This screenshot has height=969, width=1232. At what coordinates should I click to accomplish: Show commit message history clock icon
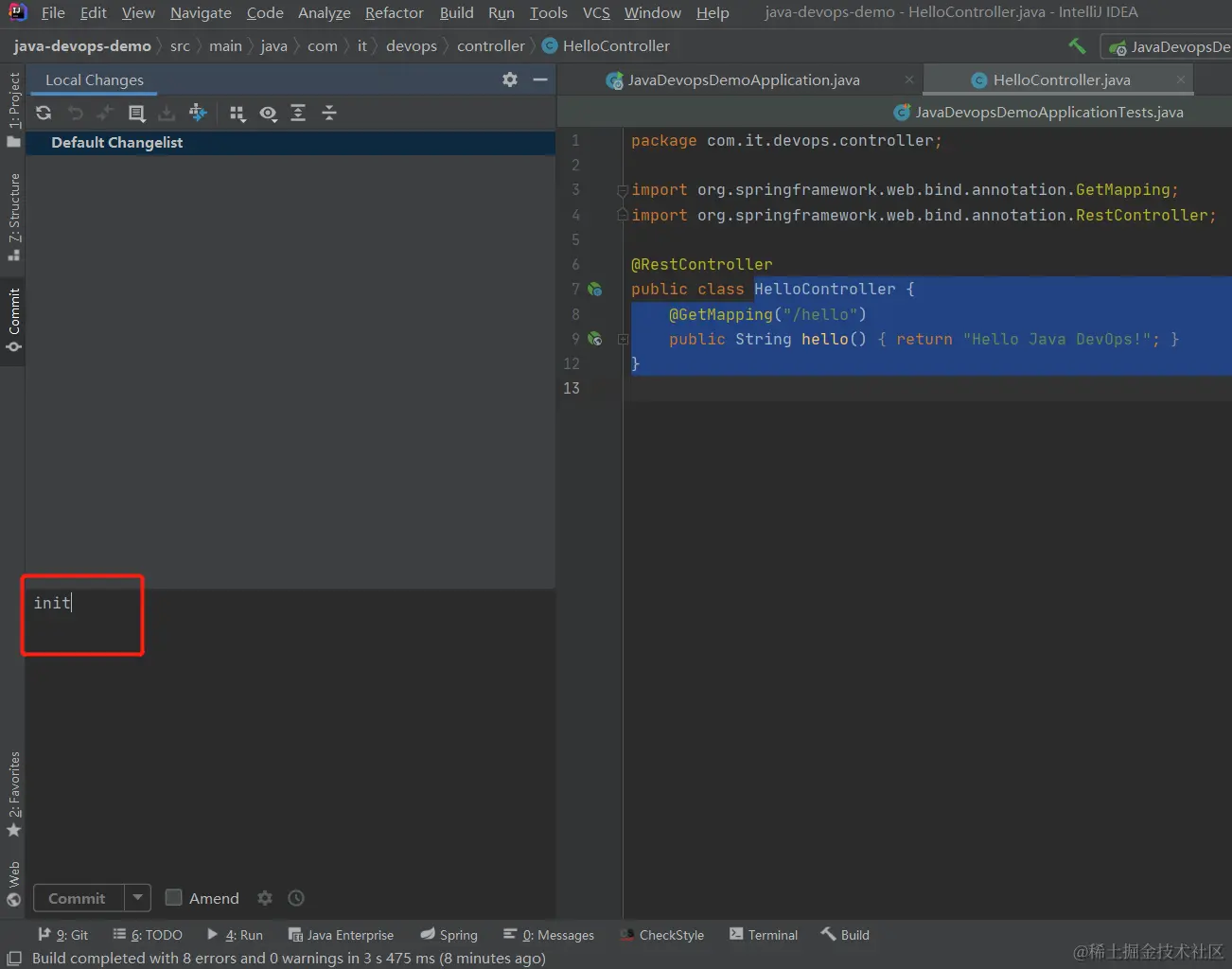(x=296, y=898)
